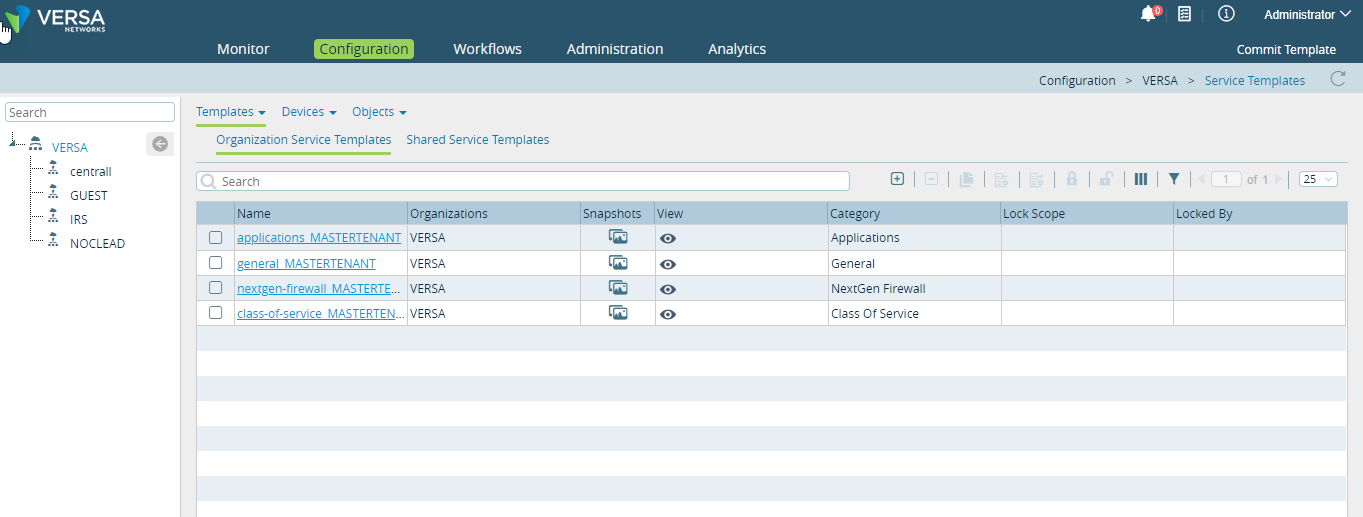Click the clone copy icon in toolbar
Screen dimensions: 1363x517
(x=966, y=179)
